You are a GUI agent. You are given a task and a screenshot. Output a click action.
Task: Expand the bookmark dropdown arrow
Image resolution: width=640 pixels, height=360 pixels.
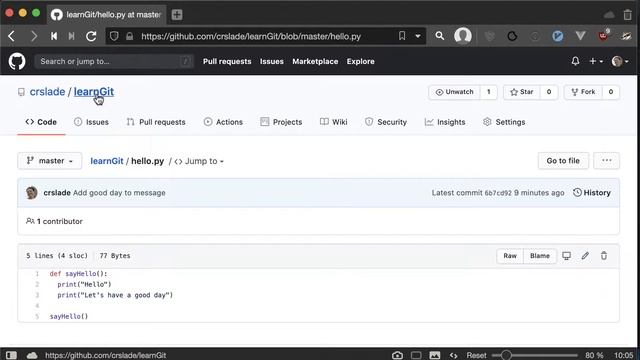coord(418,36)
